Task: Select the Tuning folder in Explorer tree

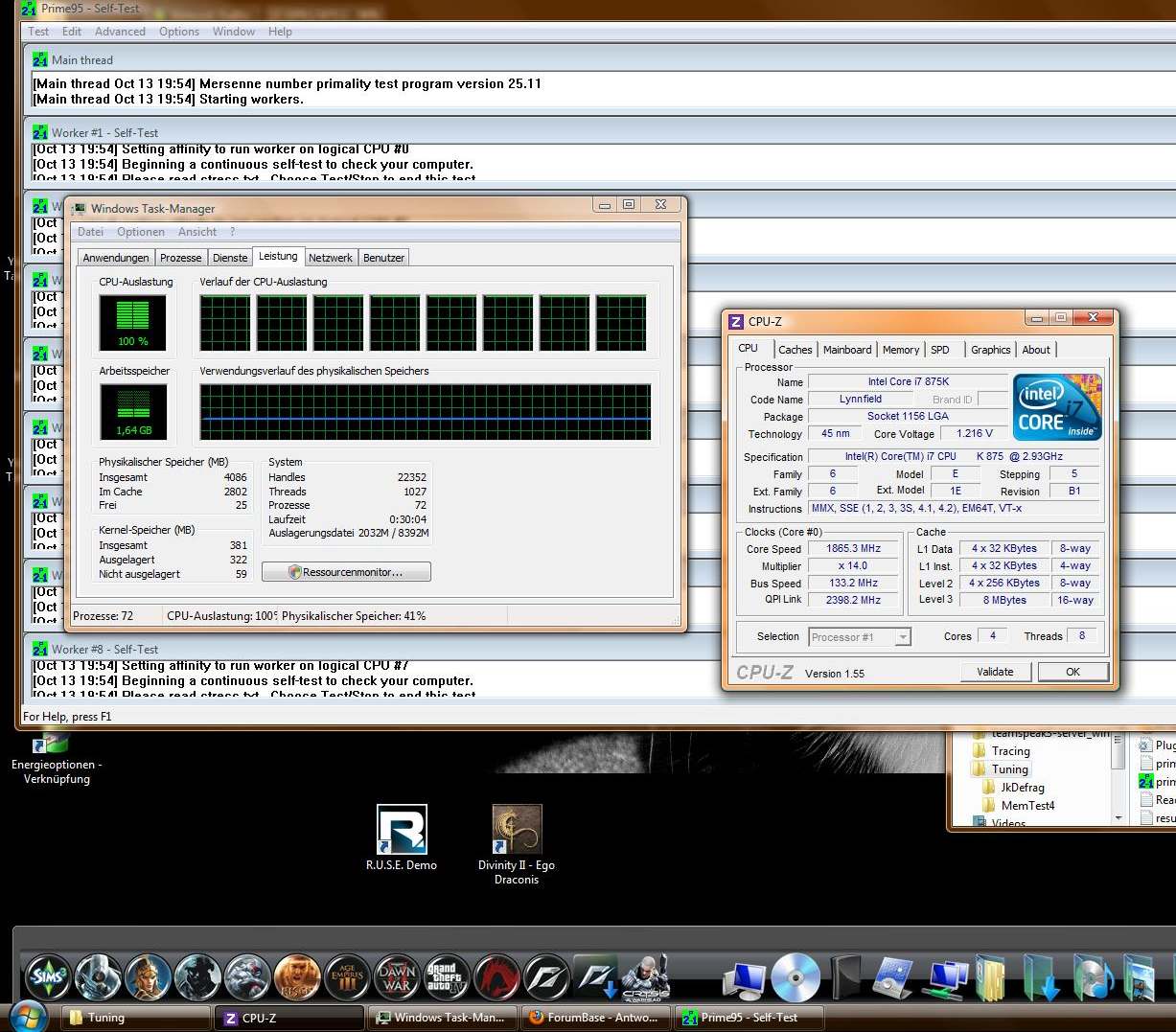Action: click(x=1010, y=769)
